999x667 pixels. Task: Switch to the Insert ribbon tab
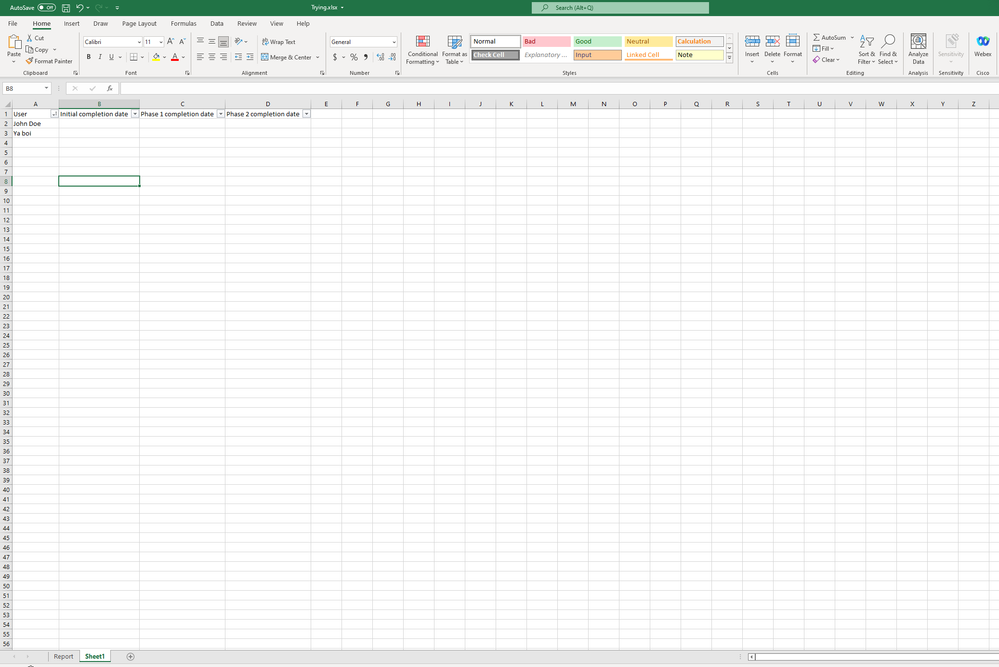tap(71, 24)
